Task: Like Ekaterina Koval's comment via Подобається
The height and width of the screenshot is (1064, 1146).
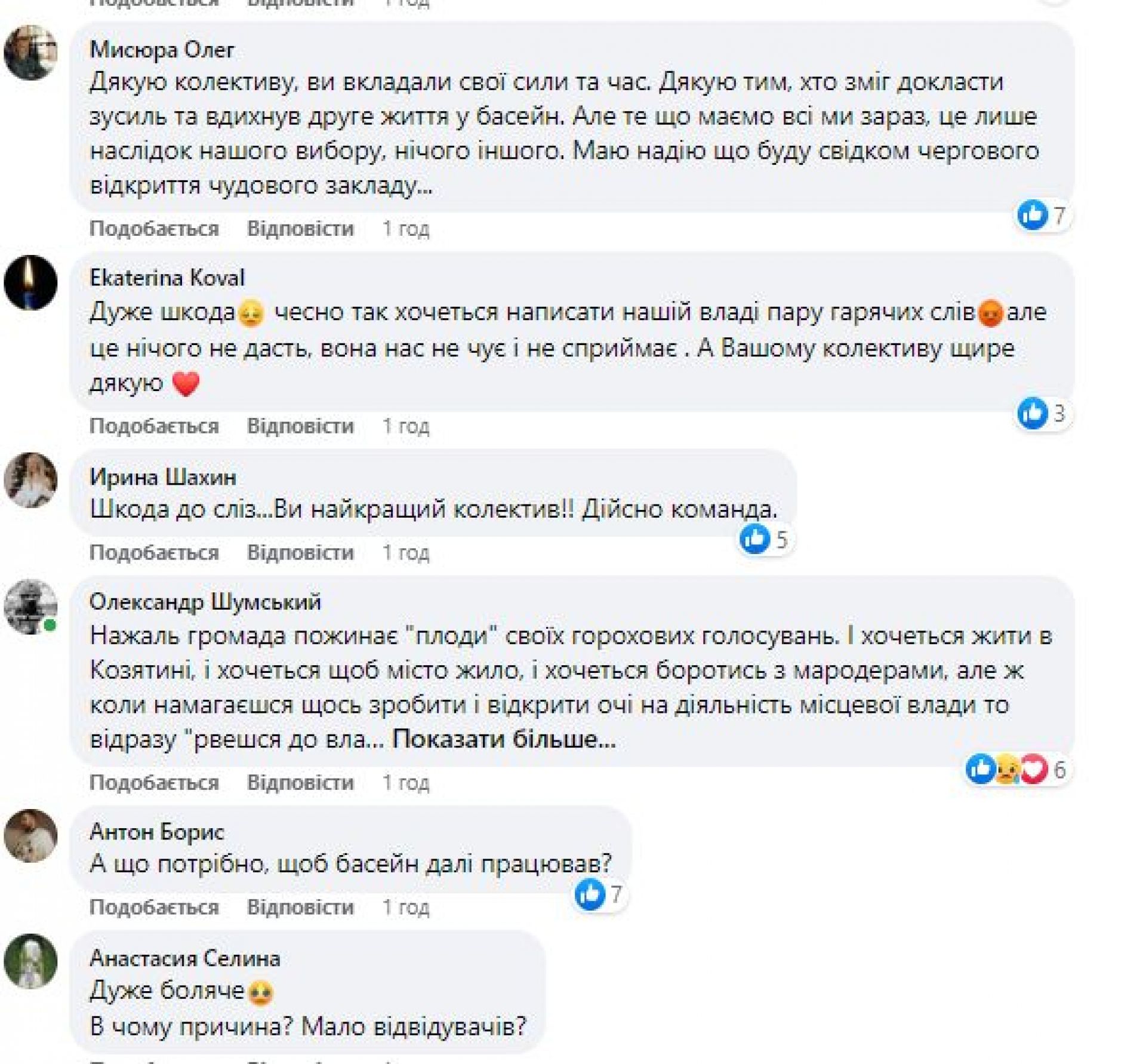Action: pyautogui.click(x=154, y=426)
